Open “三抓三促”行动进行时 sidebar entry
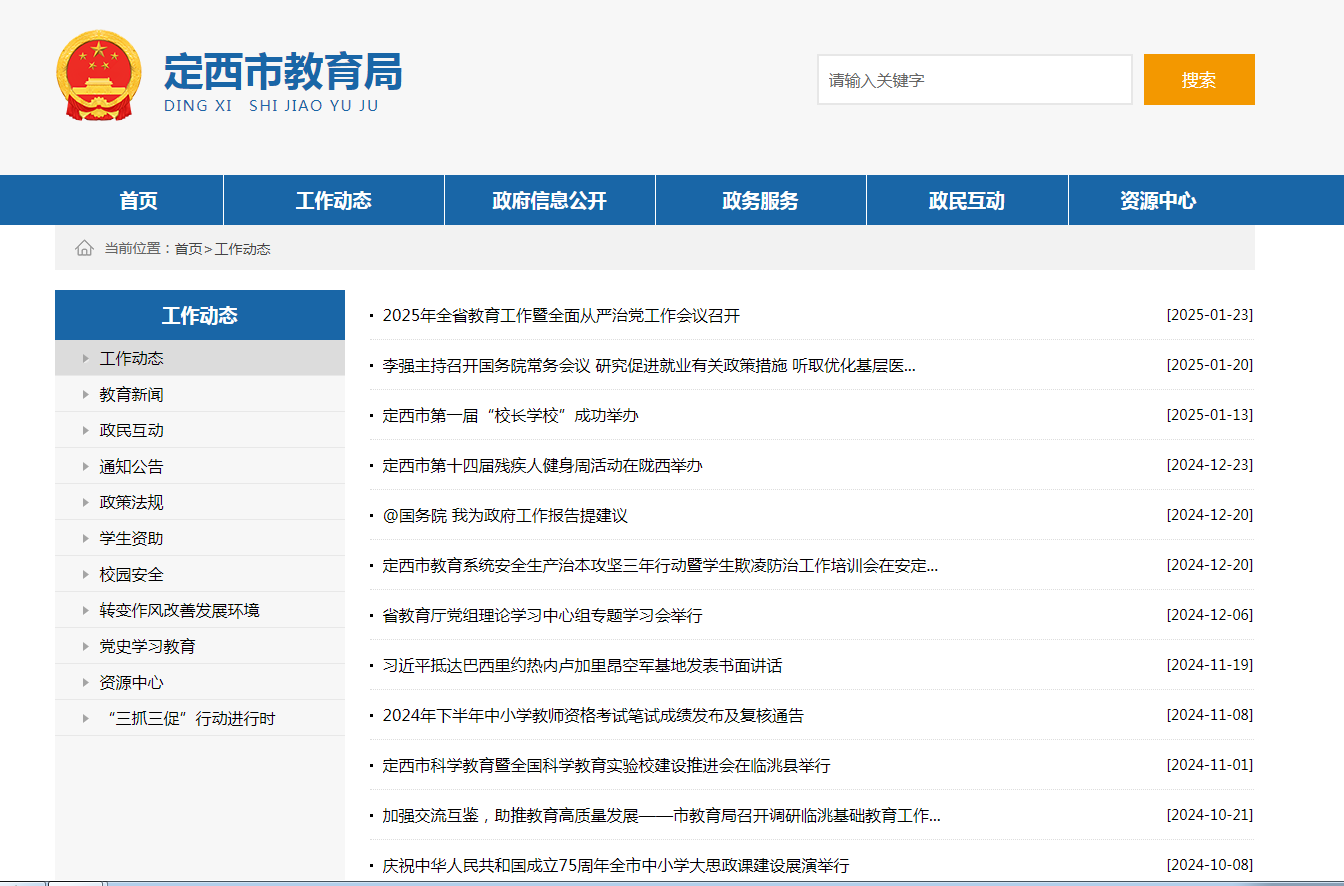The width and height of the screenshot is (1344, 886). [190, 719]
